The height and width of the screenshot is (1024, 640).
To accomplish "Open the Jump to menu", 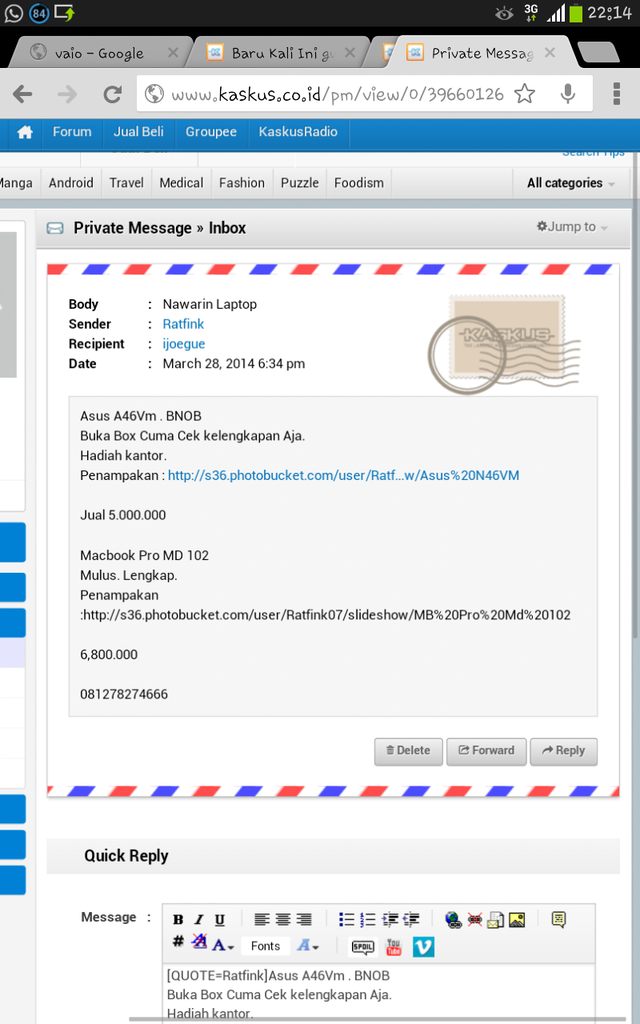I will pos(572,227).
